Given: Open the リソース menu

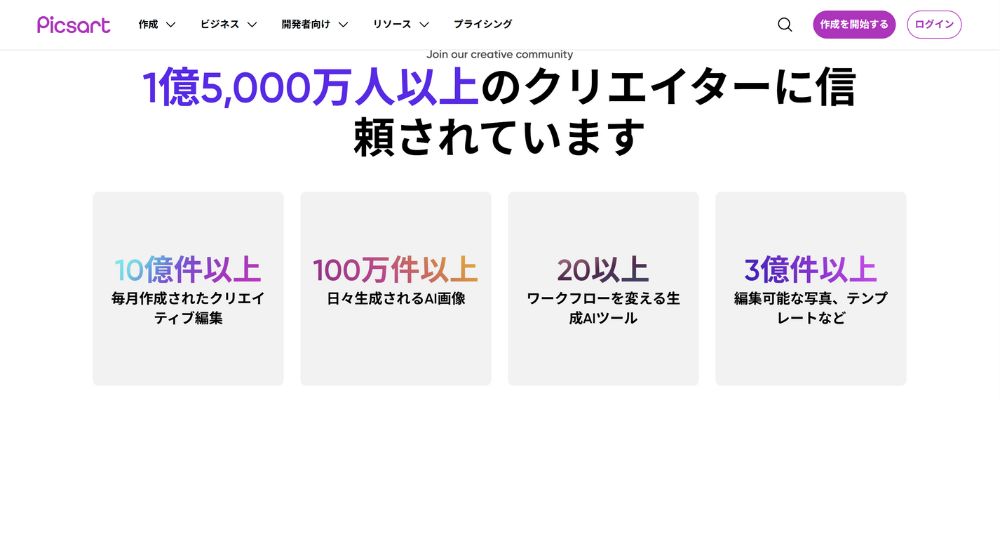Looking at the screenshot, I should click(x=392, y=24).
